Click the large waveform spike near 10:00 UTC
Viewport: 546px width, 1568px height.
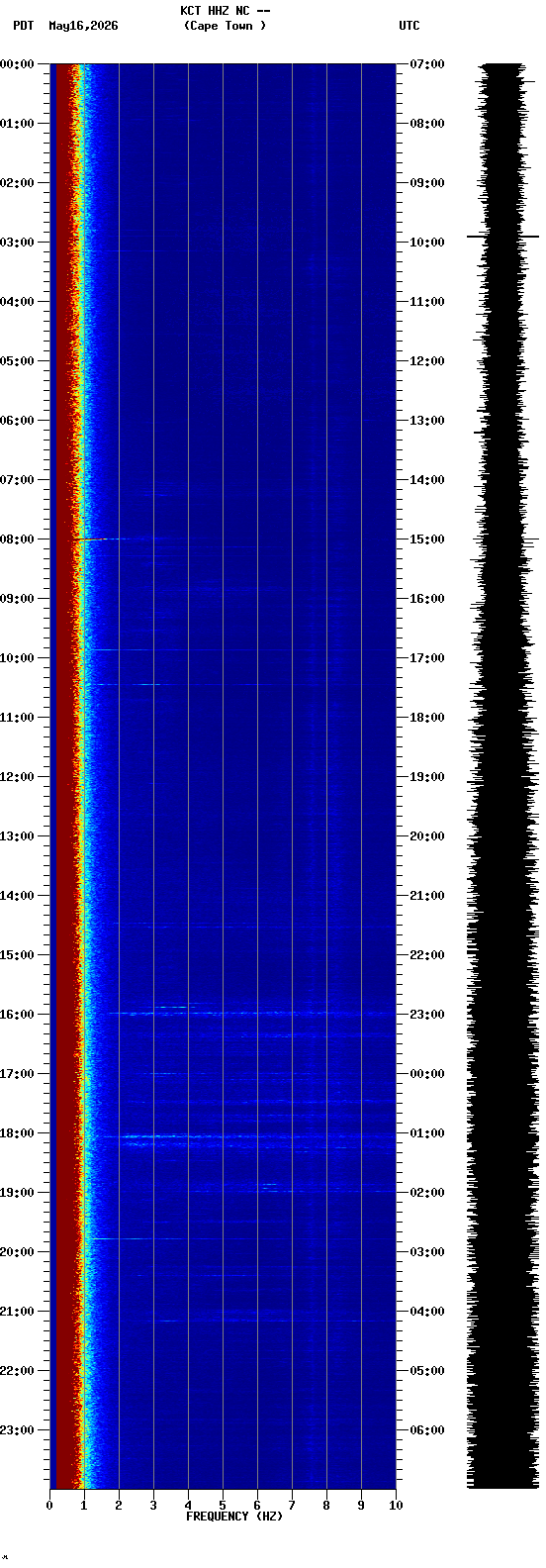point(502,237)
